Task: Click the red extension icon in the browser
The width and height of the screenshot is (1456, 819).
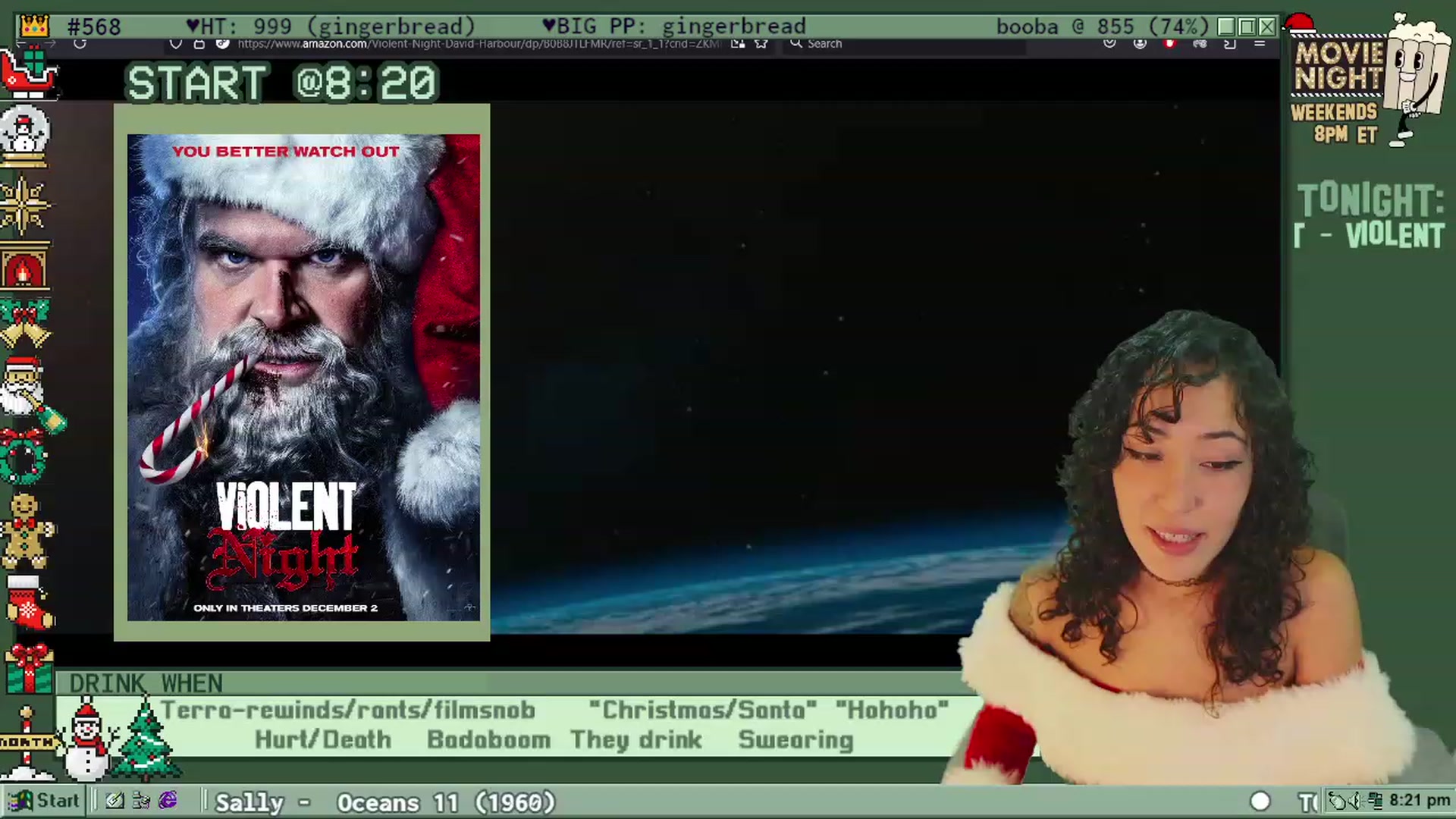Action: 1169,44
